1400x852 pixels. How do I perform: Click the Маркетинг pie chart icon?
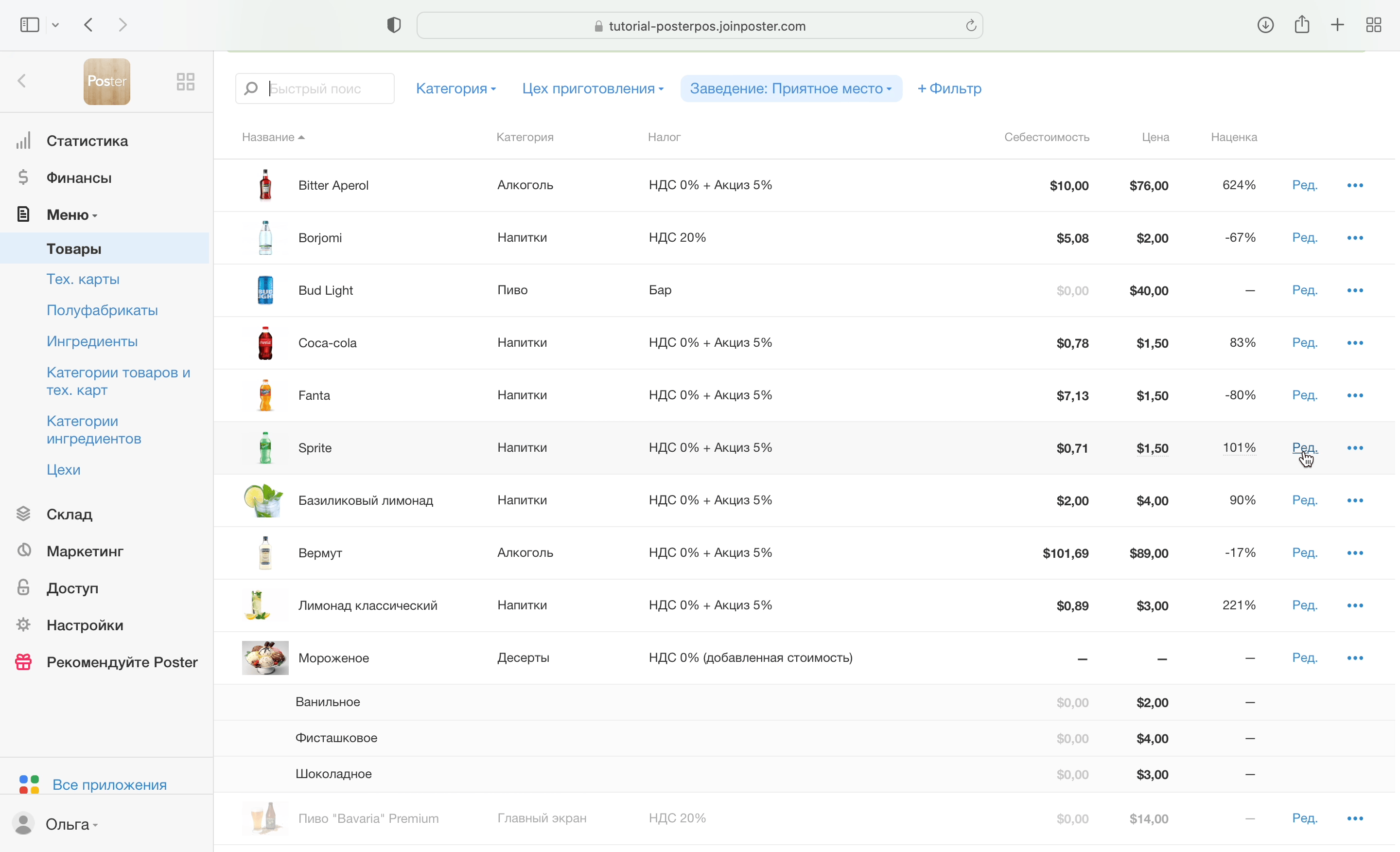coord(23,551)
